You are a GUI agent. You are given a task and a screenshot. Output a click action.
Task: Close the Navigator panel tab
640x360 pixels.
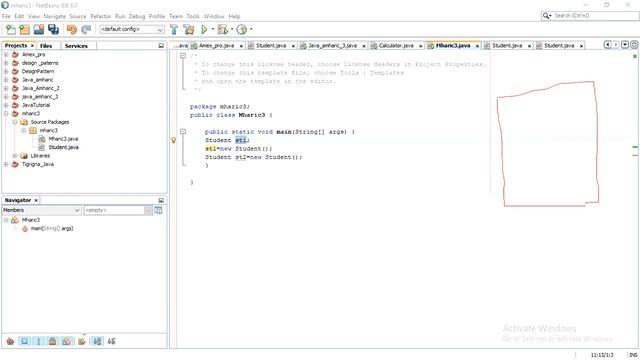36,200
